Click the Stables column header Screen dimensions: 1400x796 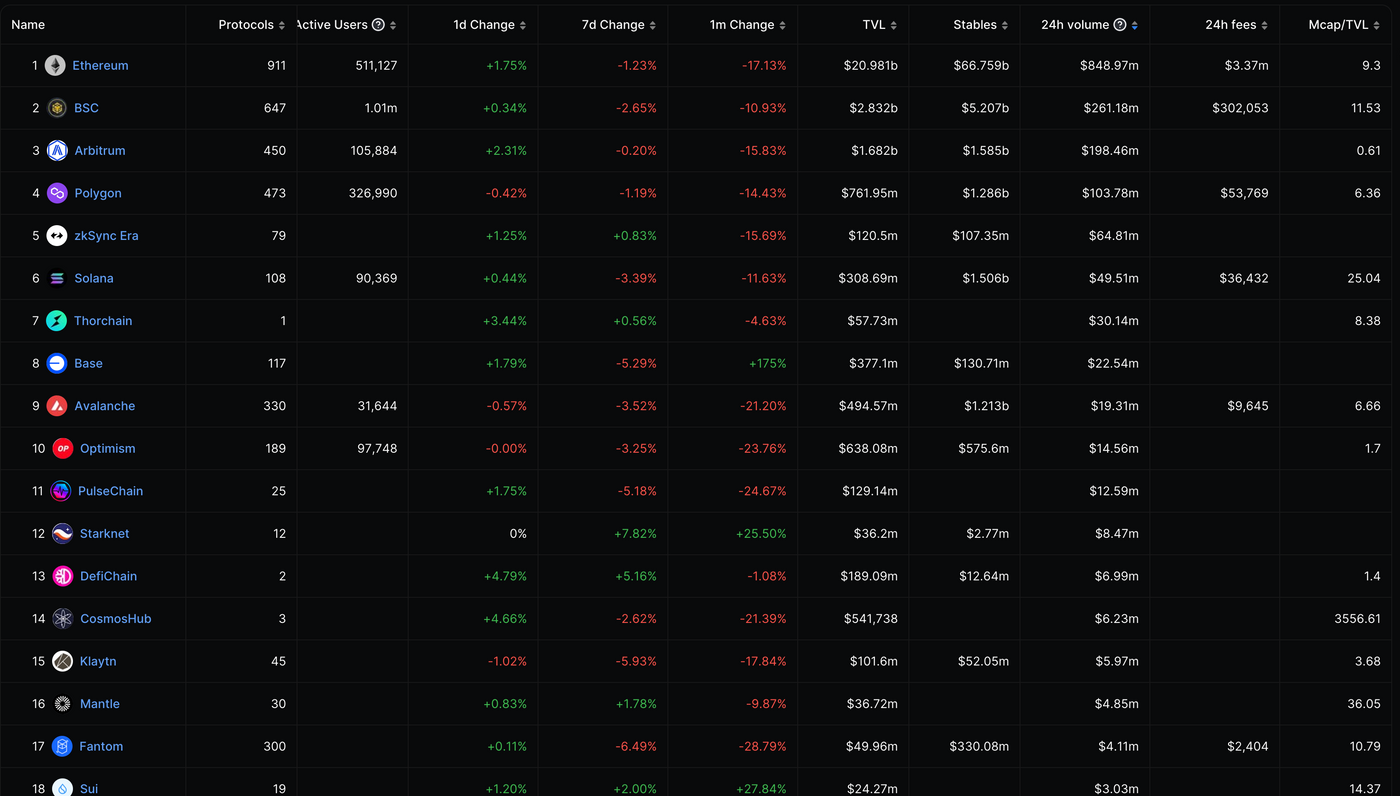[974, 25]
